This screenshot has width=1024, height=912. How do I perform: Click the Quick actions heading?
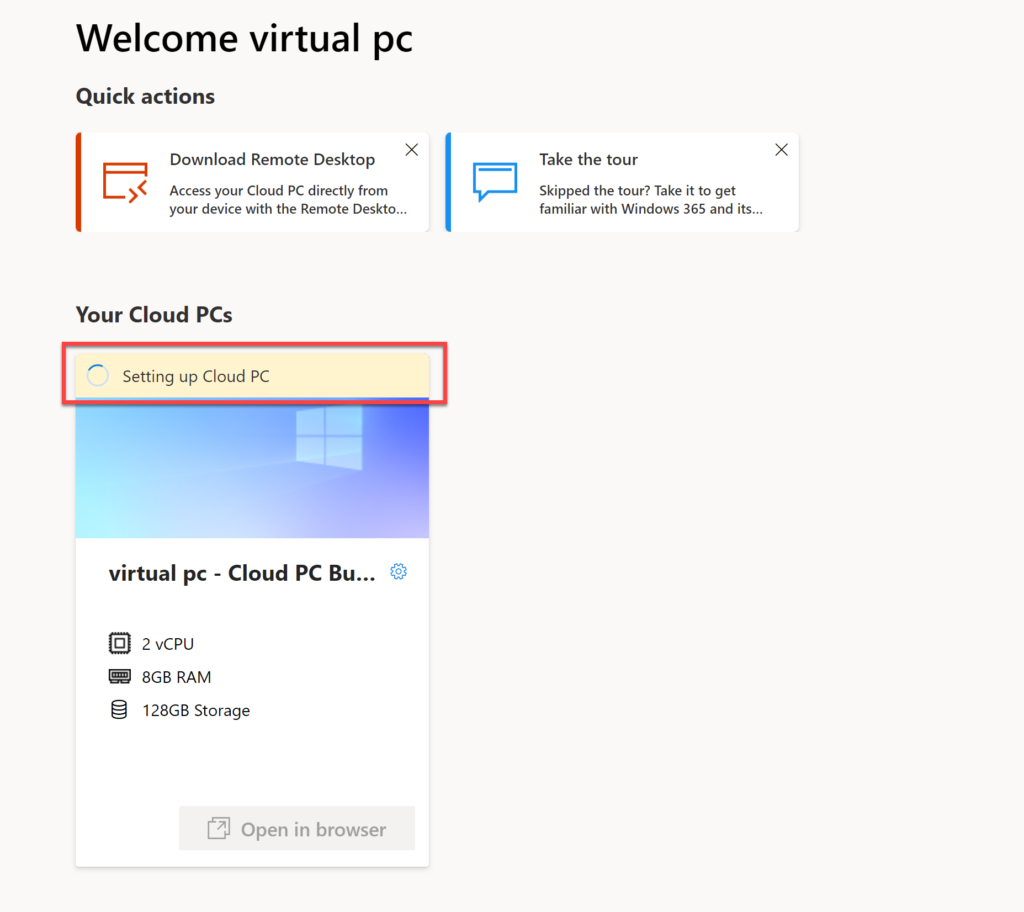(145, 97)
